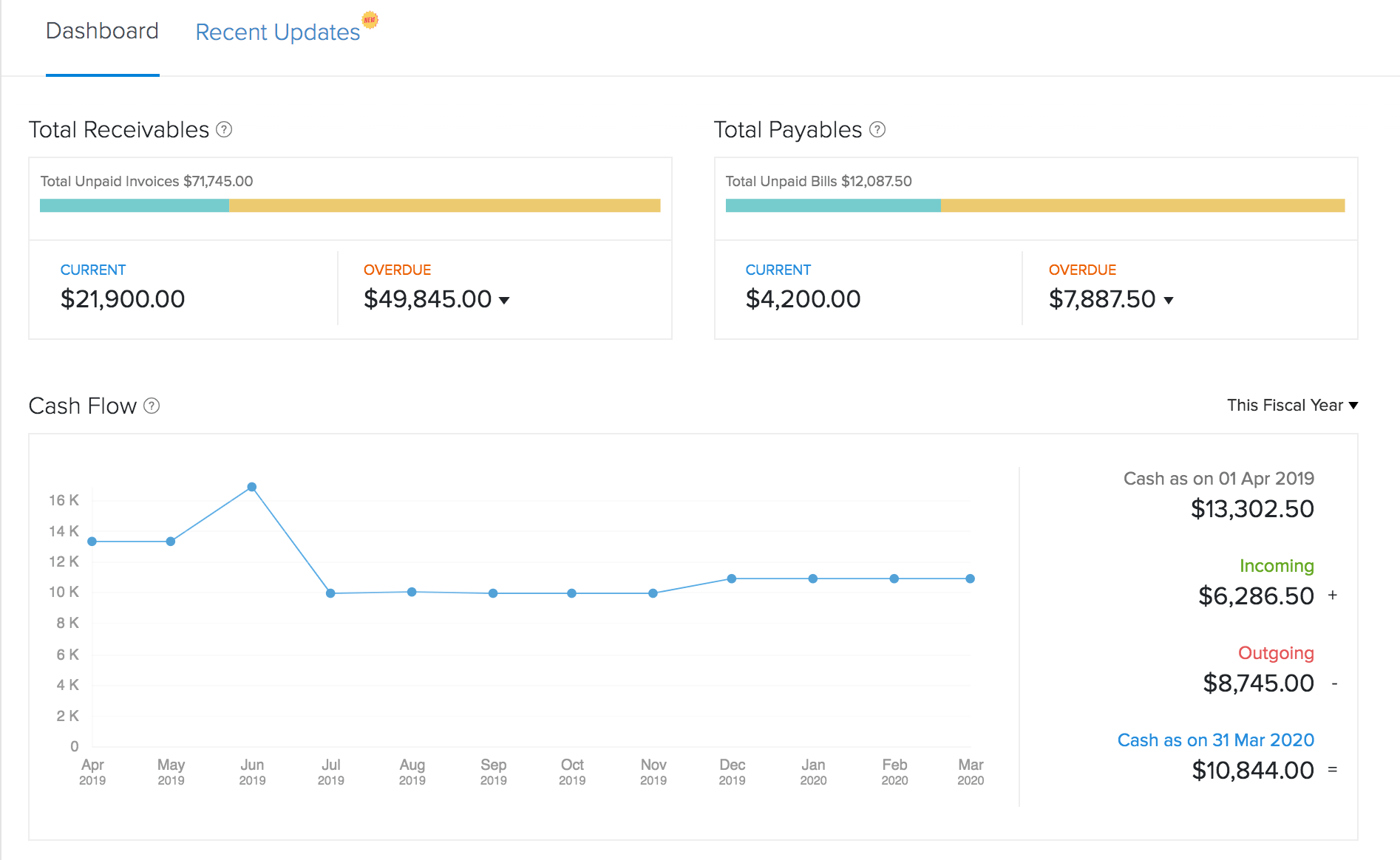This screenshot has width=1400, height=860.
Task: Open the Total Receivables help icon
Action: 223,130
